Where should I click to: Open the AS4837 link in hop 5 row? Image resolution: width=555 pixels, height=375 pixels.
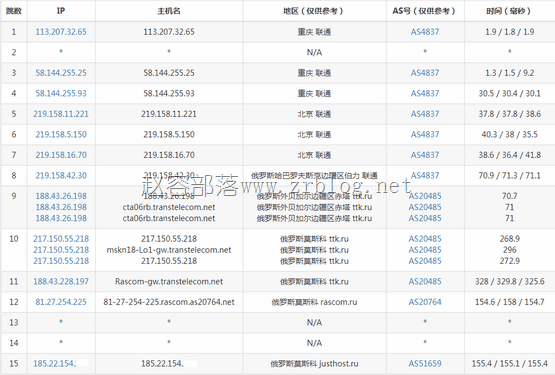pos(425,114)
